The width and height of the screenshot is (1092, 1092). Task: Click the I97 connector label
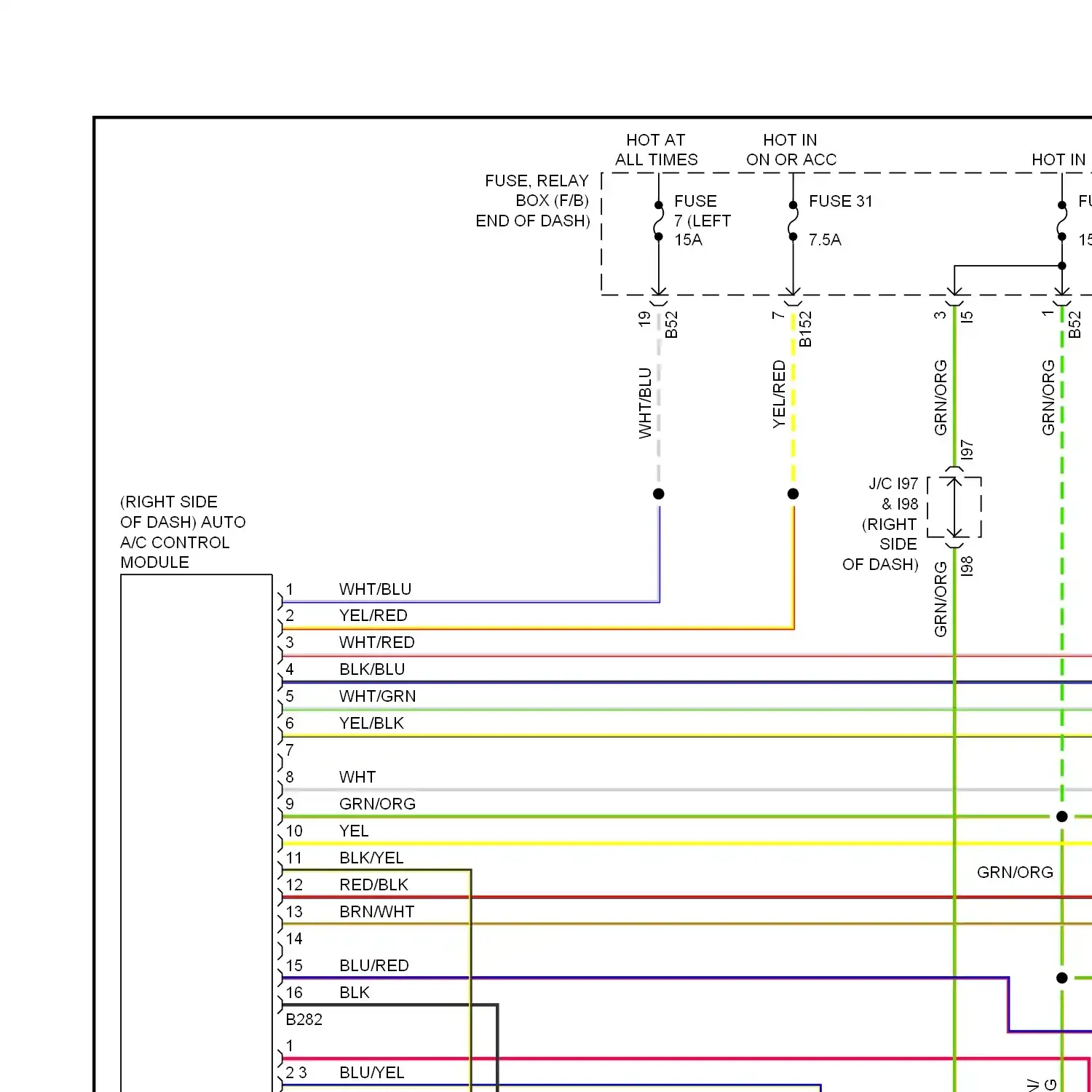coord(967,449)
